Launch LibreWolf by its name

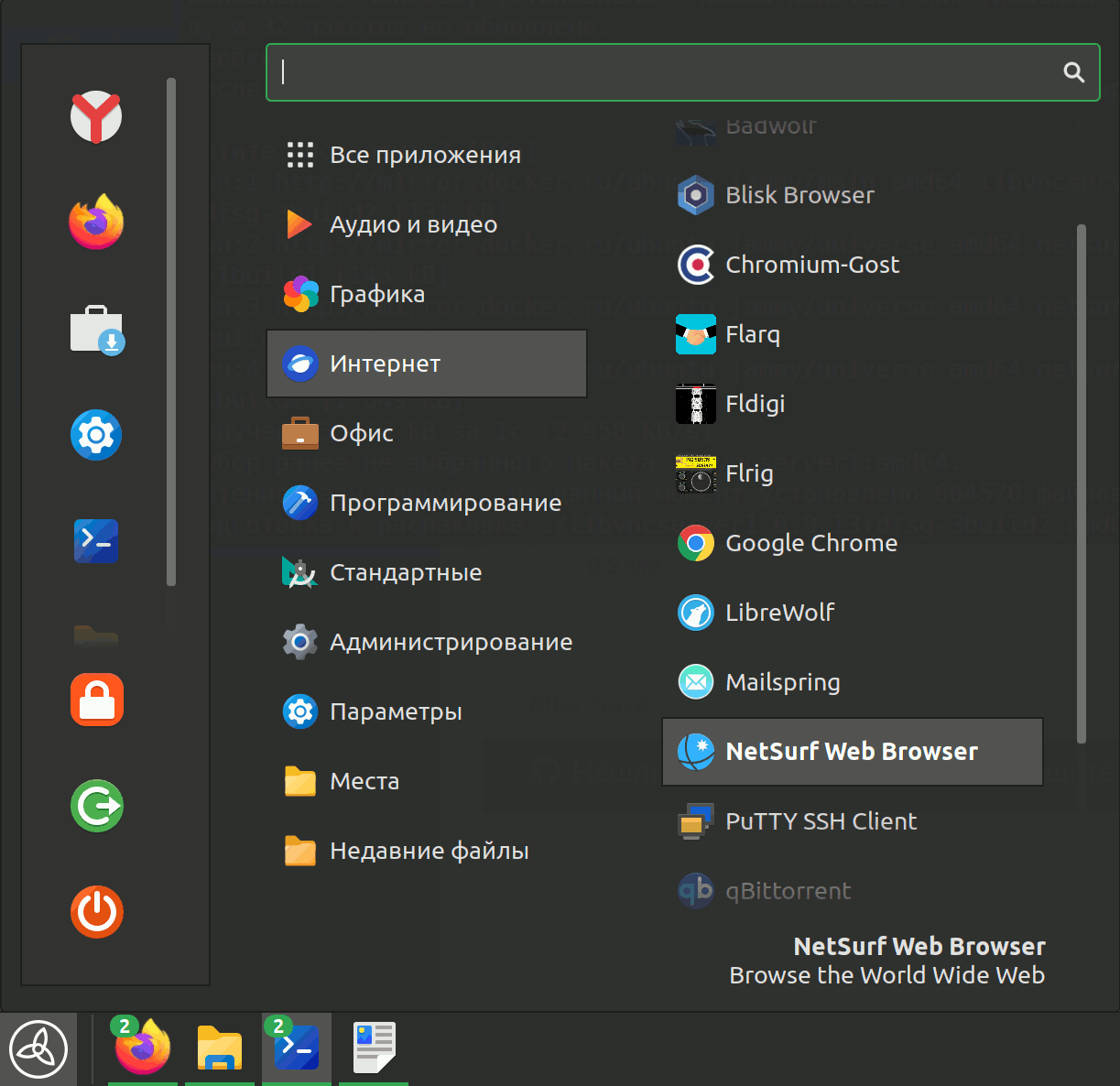click(780, 613)
